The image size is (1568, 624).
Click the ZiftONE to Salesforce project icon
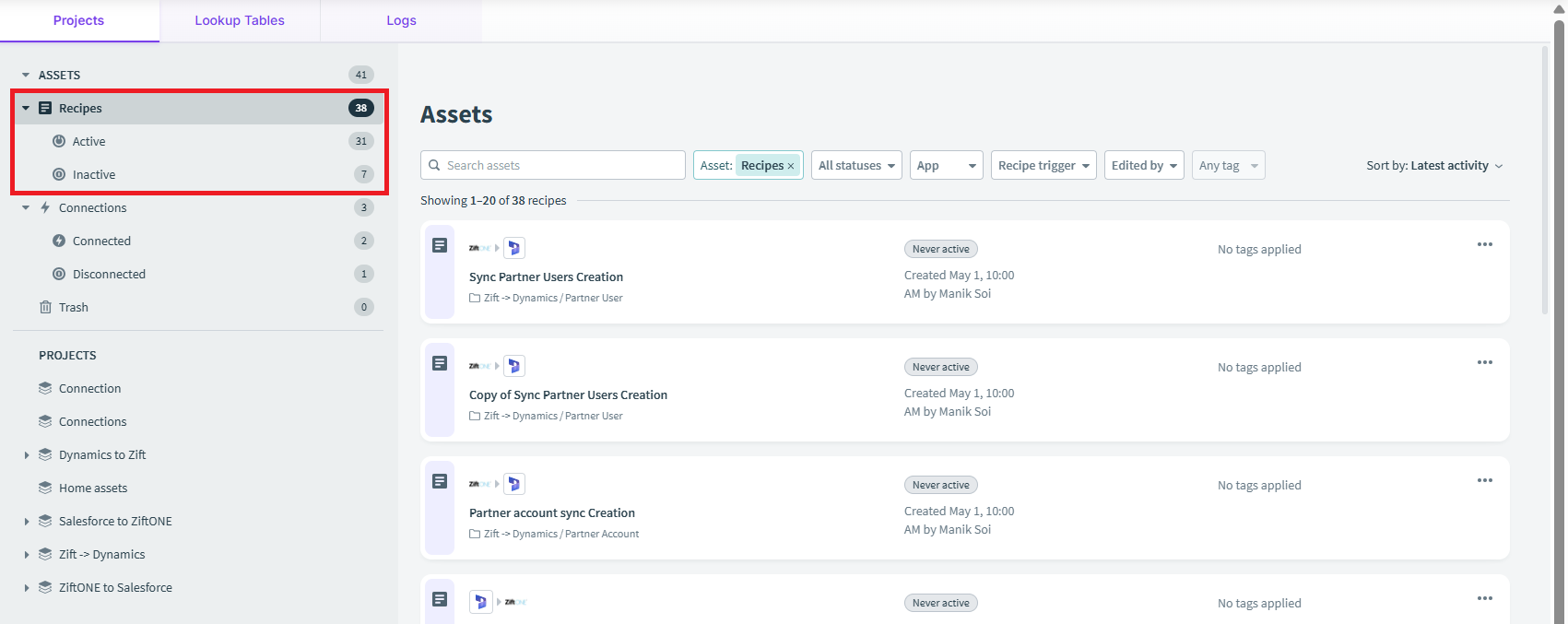click(45, 587)
